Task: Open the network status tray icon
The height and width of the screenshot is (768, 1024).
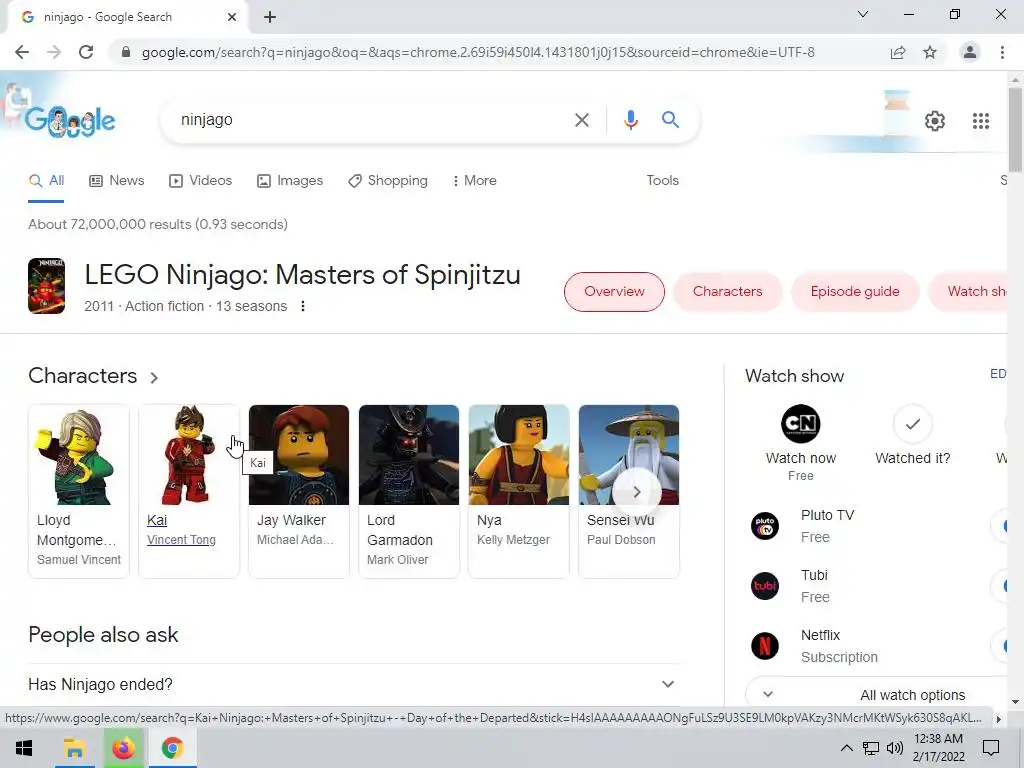Action: [x=871, y=748]
